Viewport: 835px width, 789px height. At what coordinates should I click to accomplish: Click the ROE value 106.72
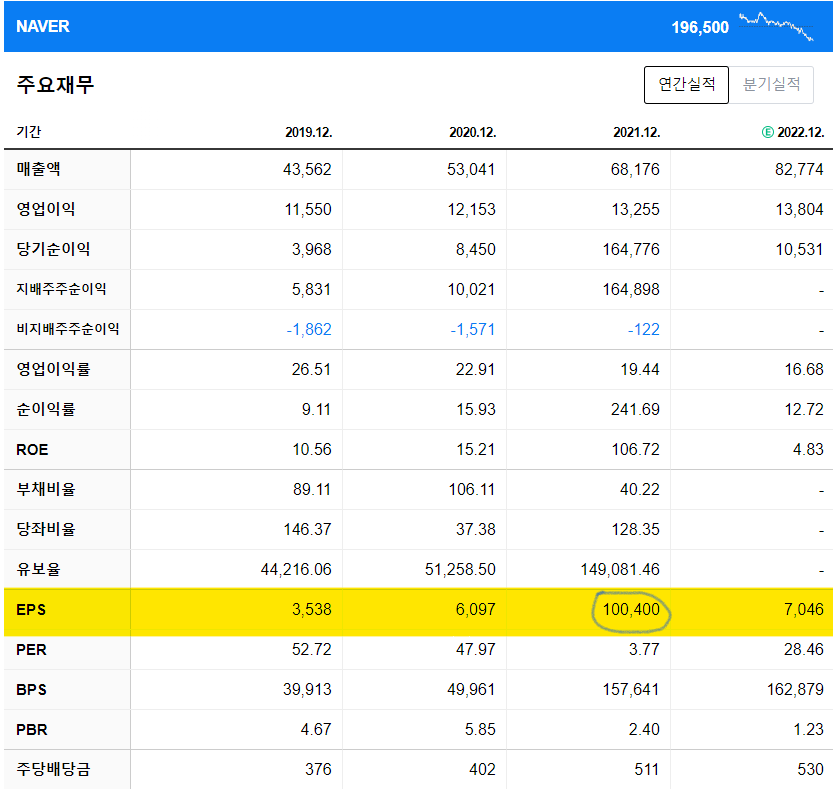pyautogui.click(x=635, y=449)
